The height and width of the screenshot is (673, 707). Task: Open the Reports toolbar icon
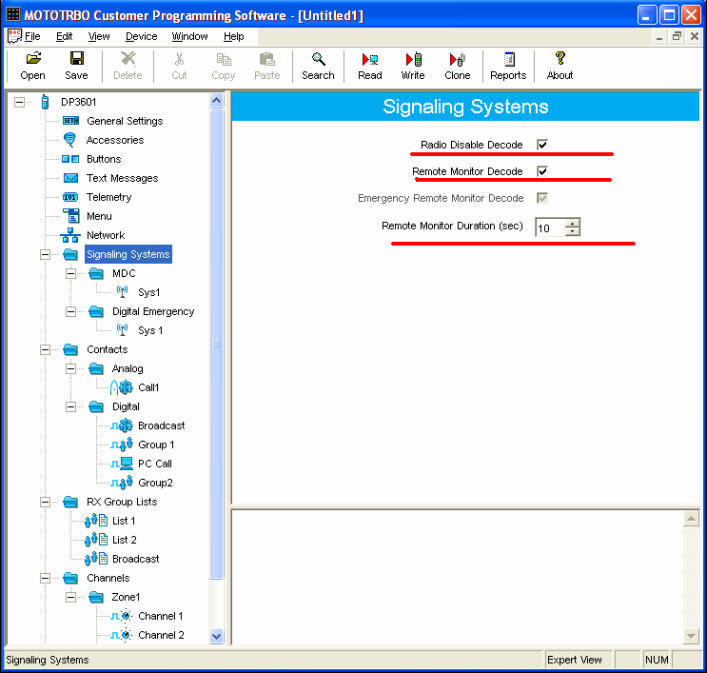509,59
